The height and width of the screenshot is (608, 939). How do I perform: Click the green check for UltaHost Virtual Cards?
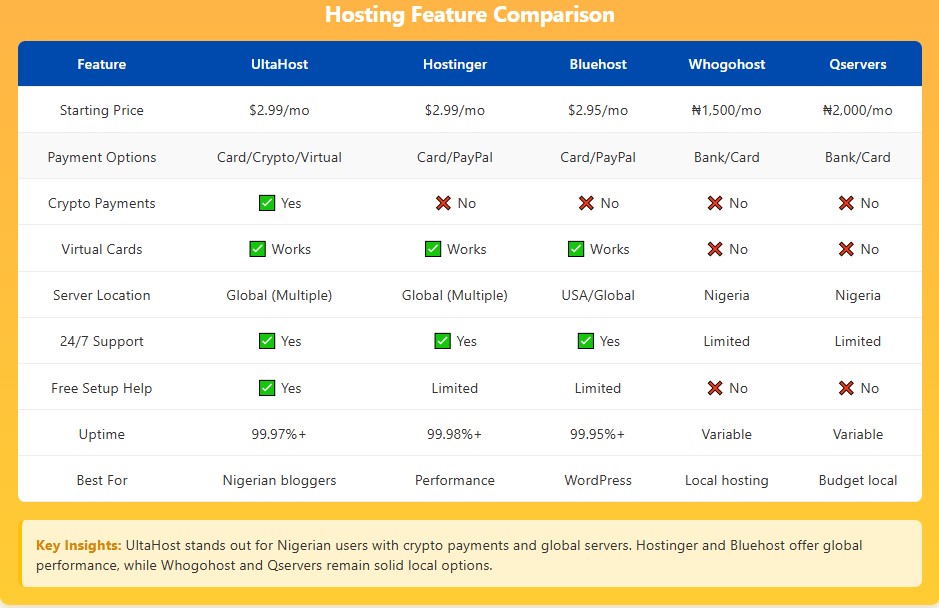[258, 249]
